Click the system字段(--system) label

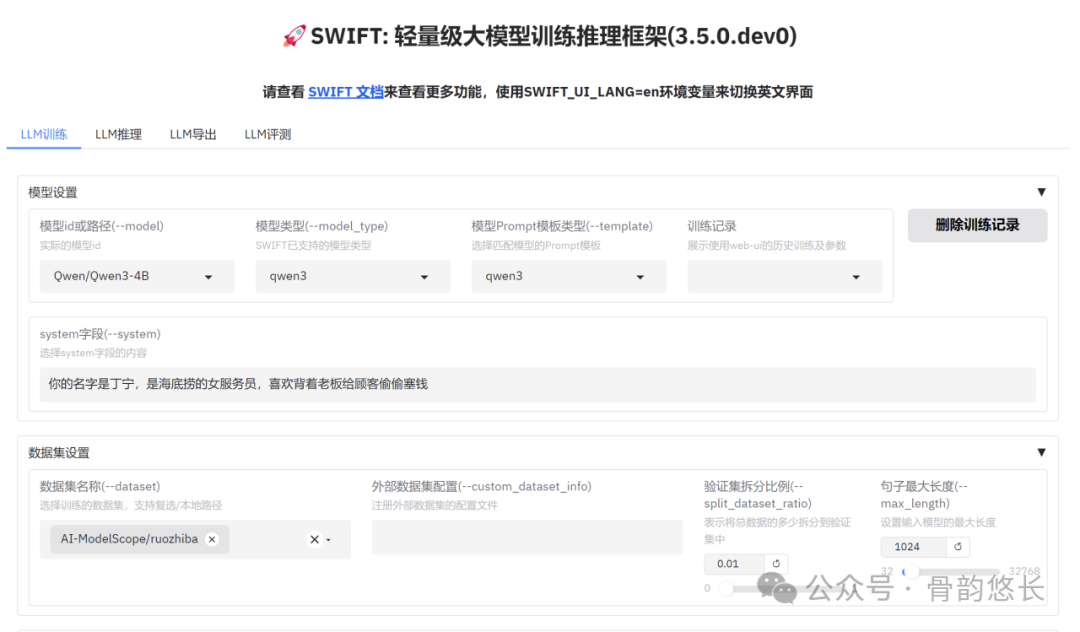coord(100,334)
